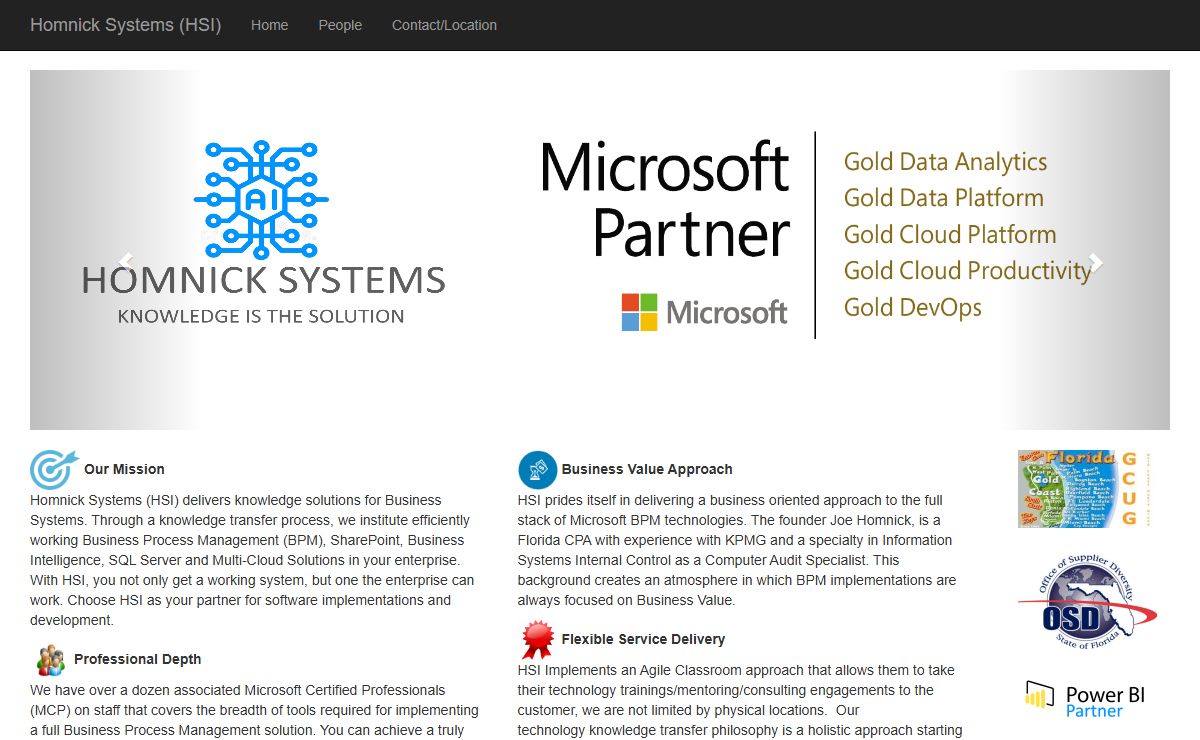The image size is (1200, 740).
Task: Open the People page in navbar
Action: [x=340, y=25]
